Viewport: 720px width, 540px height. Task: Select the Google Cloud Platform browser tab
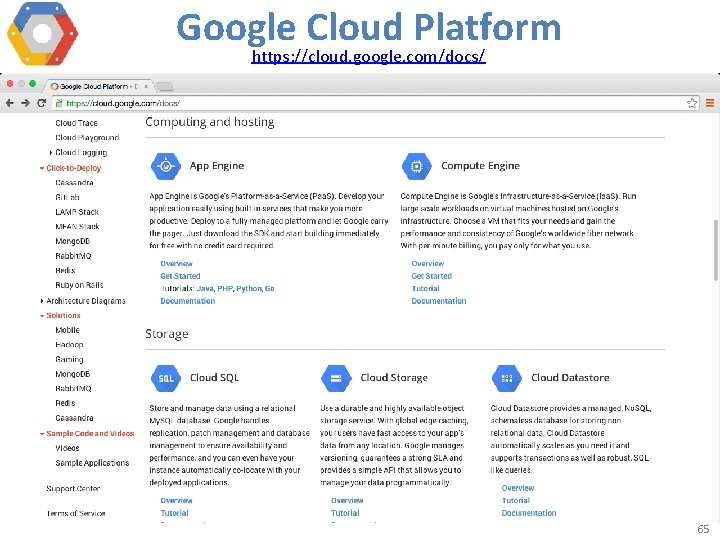click(98, 86)
